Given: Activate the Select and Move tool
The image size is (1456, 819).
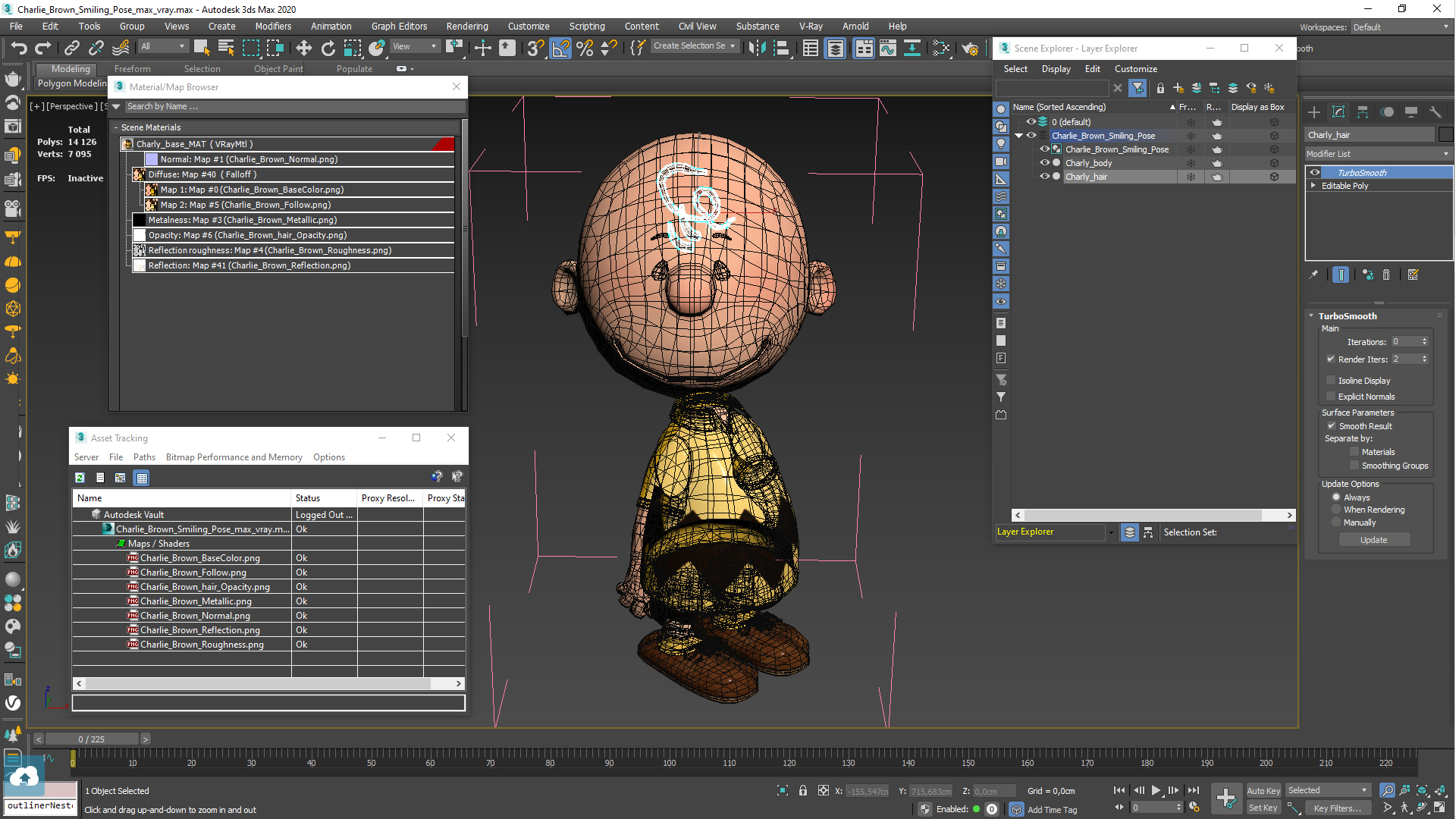Looking at the screenshot, I should 303,48.
